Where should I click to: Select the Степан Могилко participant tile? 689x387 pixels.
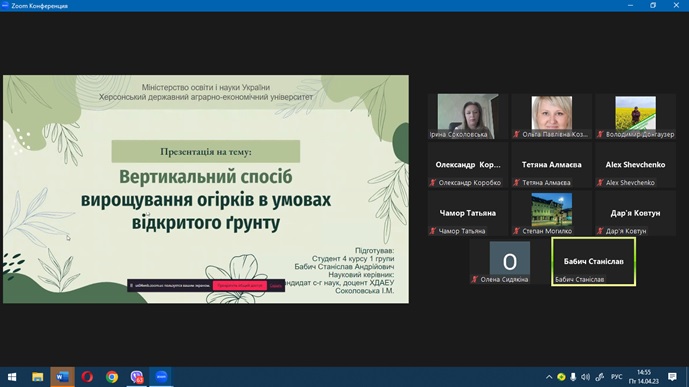pyautogui.click(x=551, y=213)
